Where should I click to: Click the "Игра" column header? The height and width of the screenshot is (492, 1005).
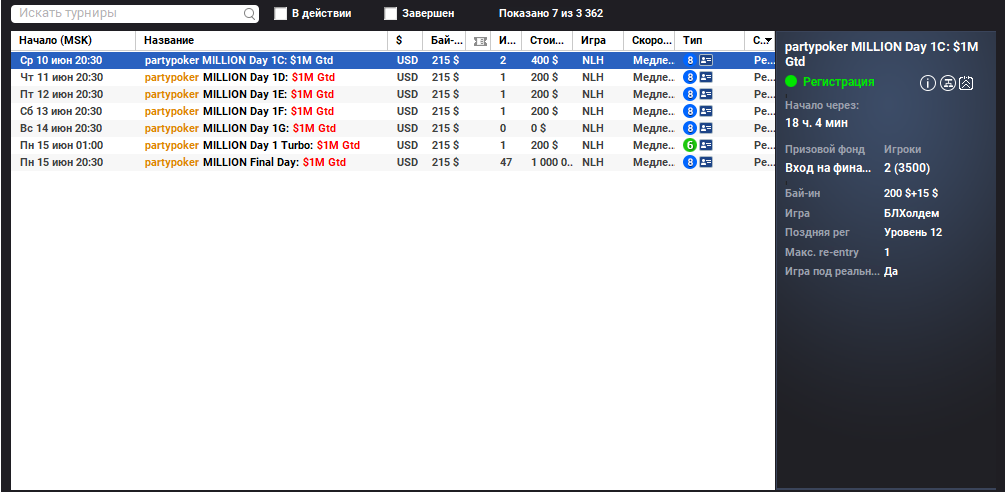coord(594,40)
